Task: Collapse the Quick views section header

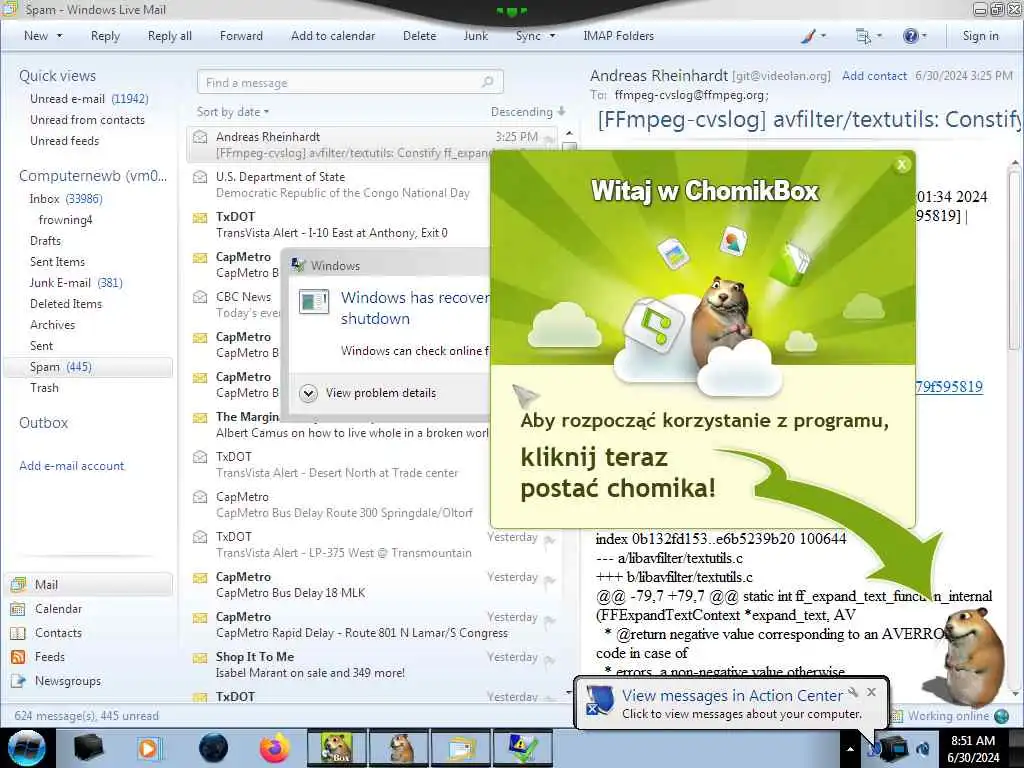Action: click(x=57, y=76)
